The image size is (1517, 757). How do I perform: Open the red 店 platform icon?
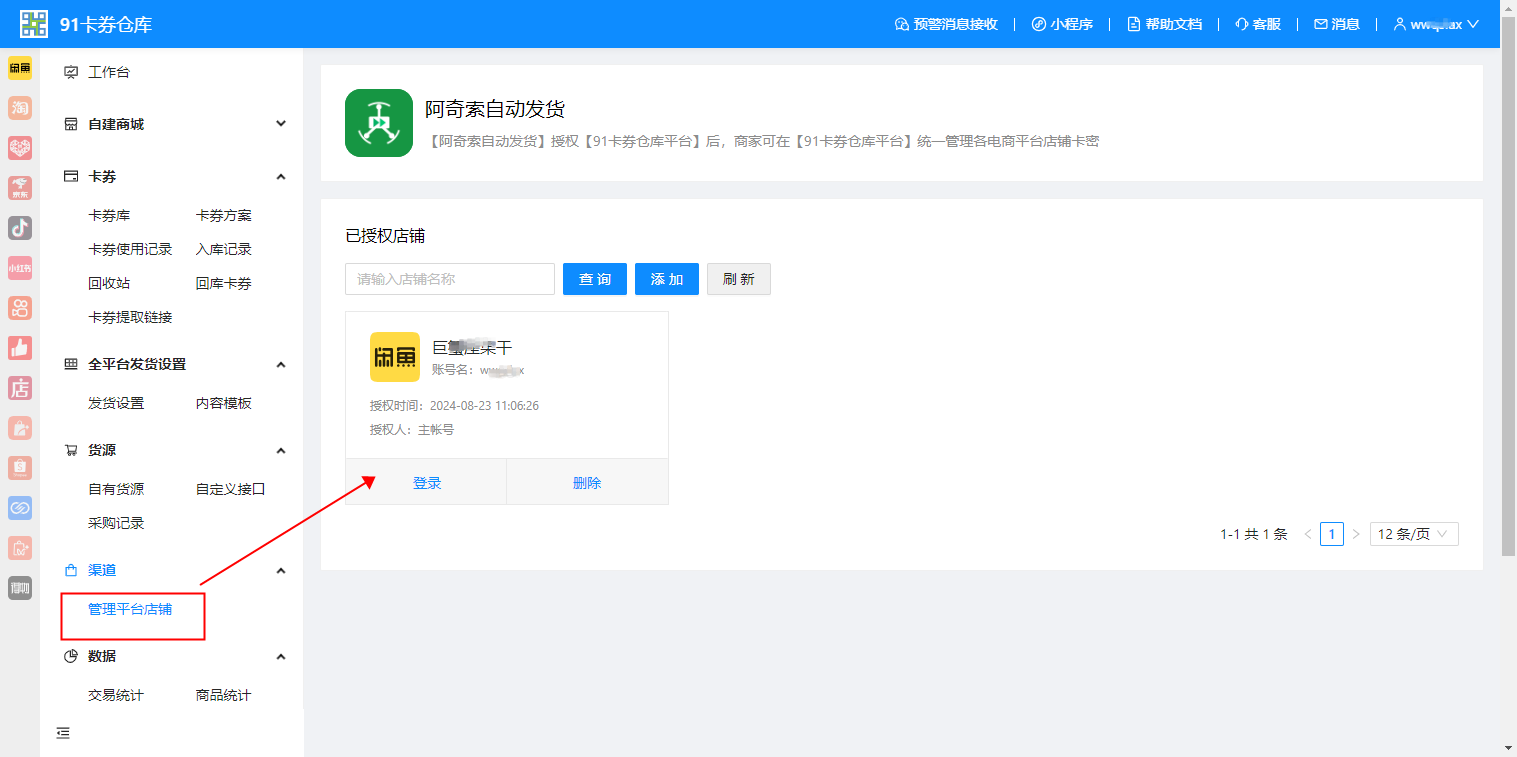click(20, 388)
